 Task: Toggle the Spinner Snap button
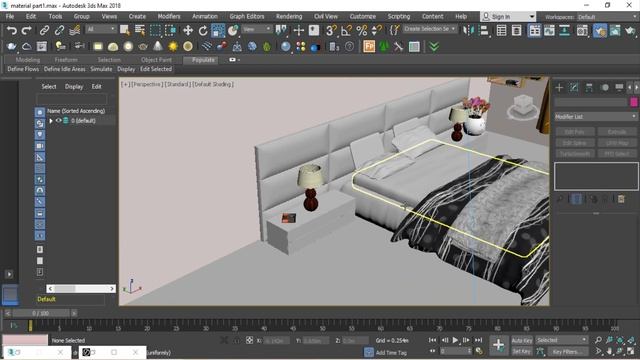[x=377, y=30]
